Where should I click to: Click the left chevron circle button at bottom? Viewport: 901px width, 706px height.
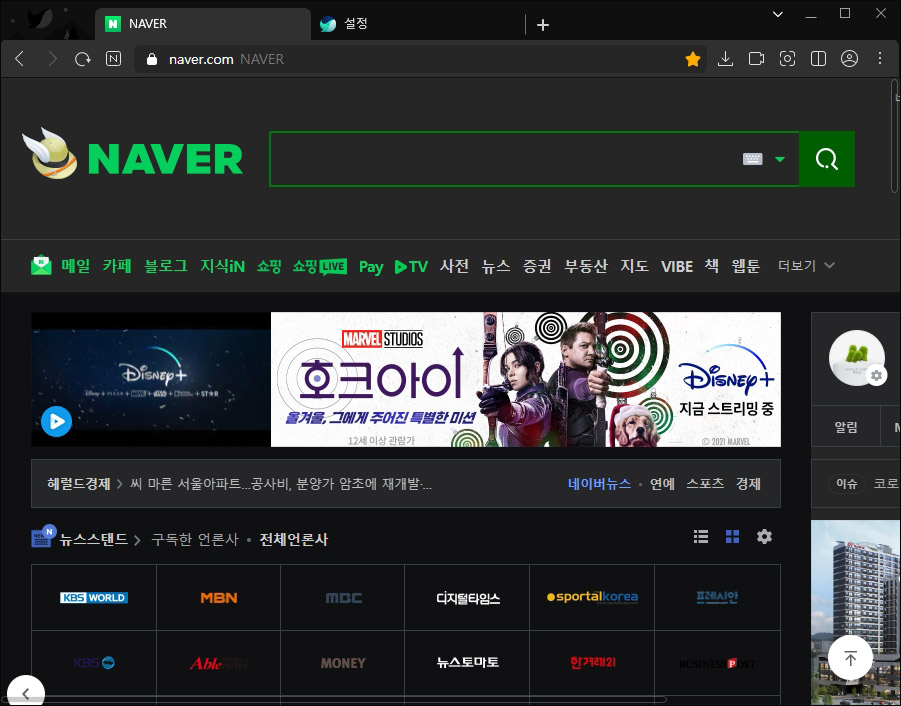(25, 693)
